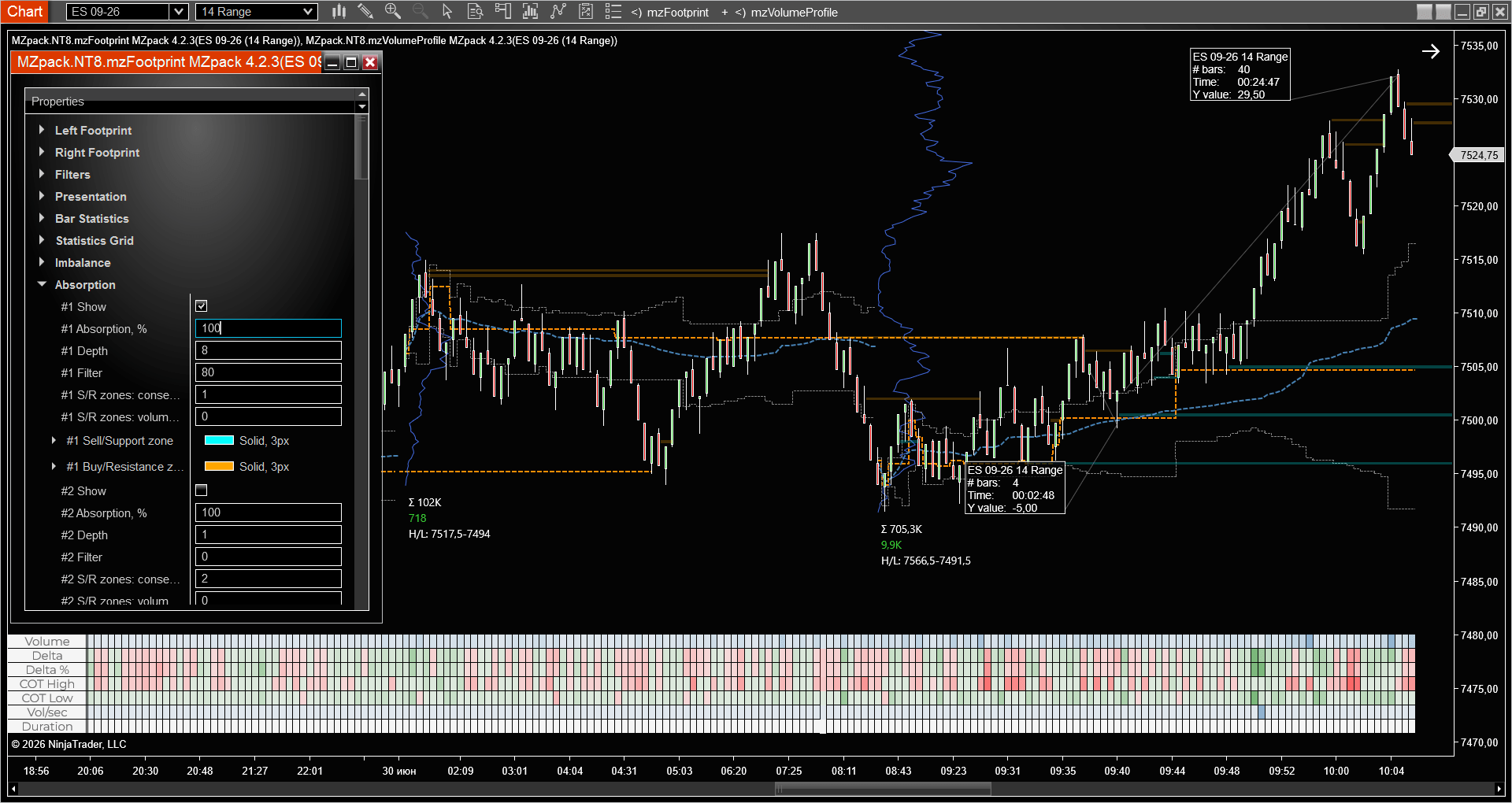Click the timeline horizontal scrollbar thumb
1512x803 pixels.
[883, 788]
